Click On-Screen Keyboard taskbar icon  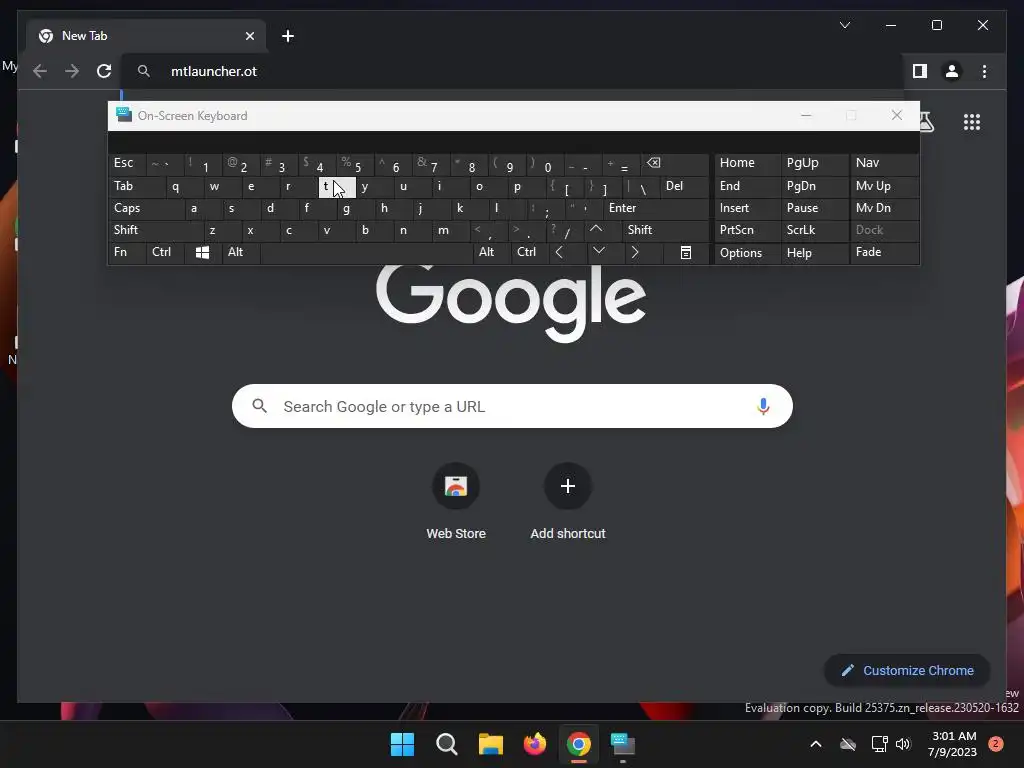(x=623, y=744)
